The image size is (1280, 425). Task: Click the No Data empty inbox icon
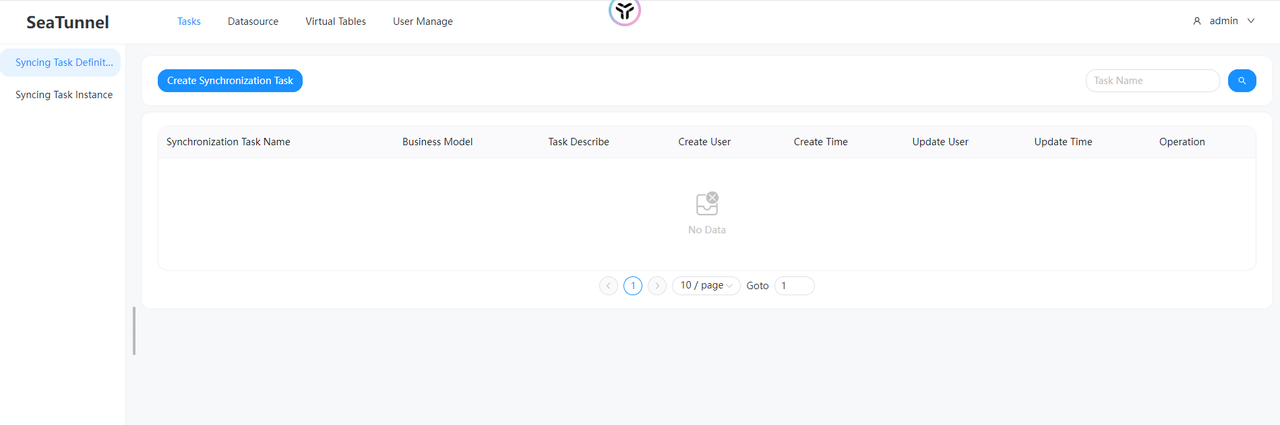707,204
